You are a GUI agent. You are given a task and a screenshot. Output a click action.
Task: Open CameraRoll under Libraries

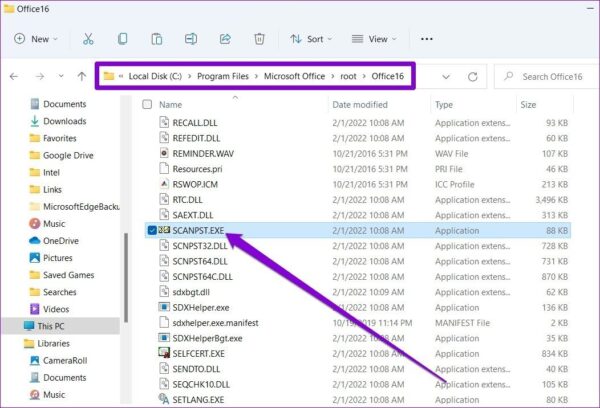coord(65,360)
